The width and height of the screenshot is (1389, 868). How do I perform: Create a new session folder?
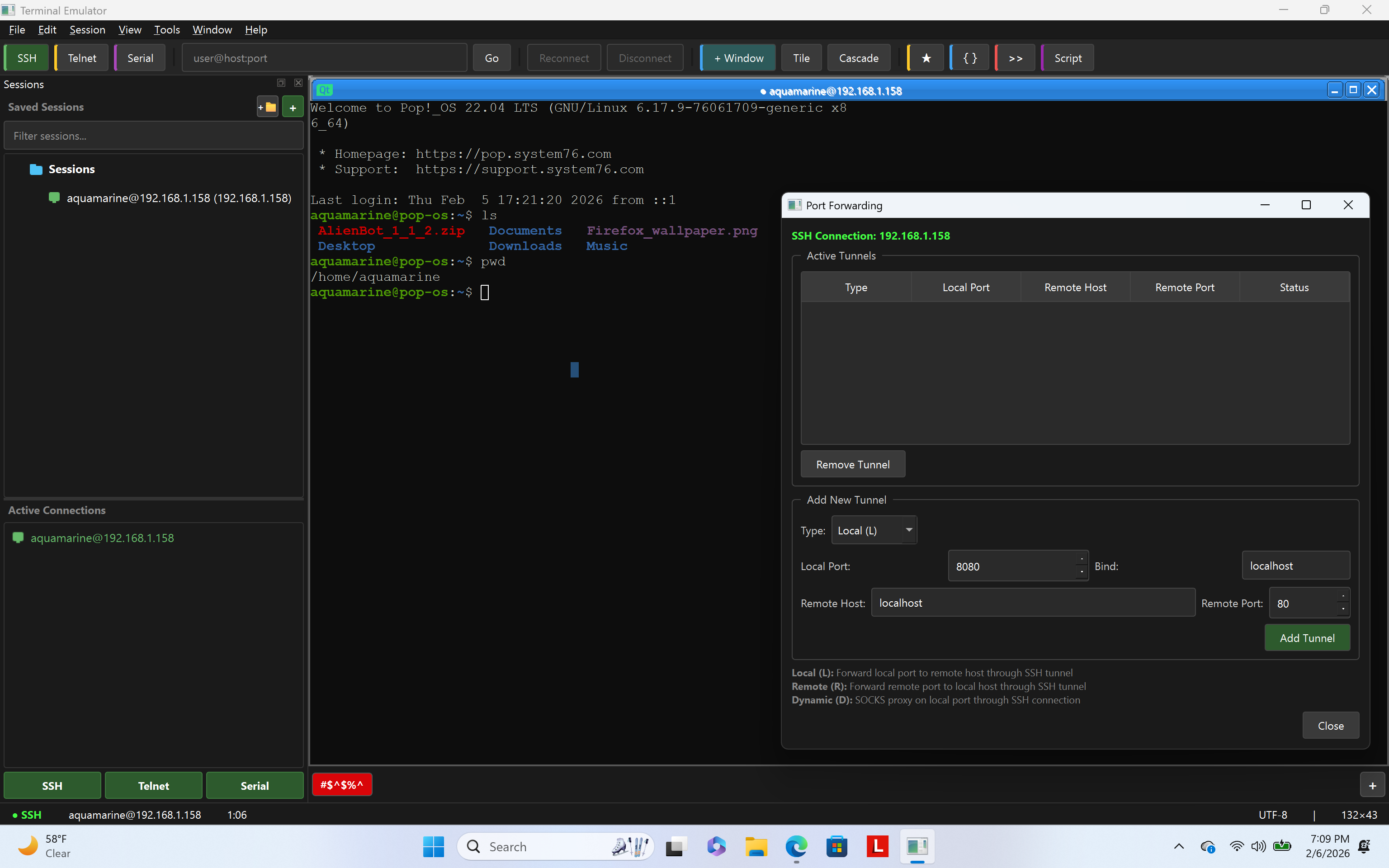(x=268, y=107)
